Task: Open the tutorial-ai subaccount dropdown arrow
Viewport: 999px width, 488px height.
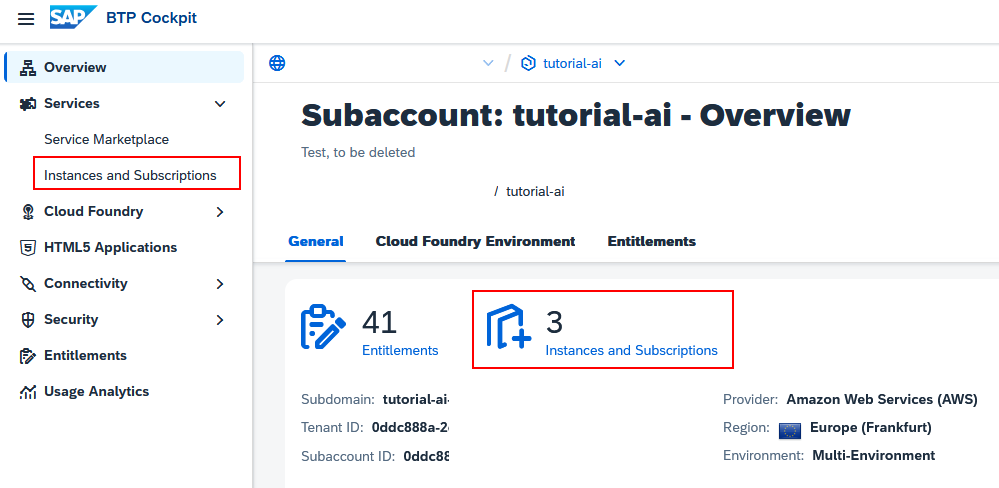Action: coord(619,63)
